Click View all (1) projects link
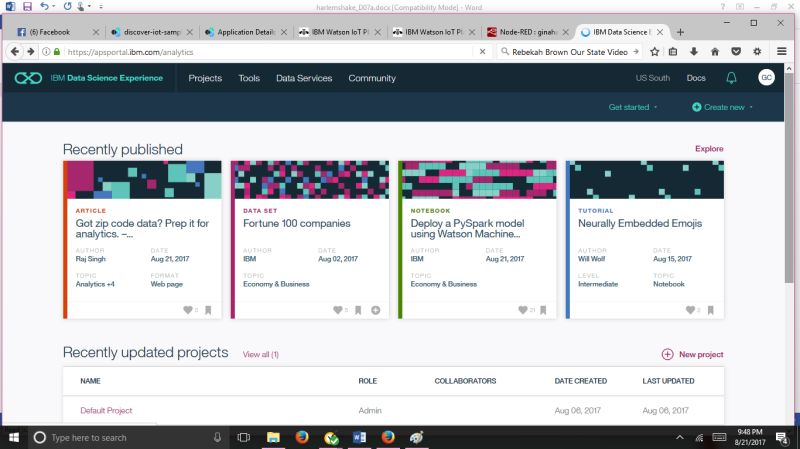The height and width of the screenshot is (449, 800). click(261, 354)
